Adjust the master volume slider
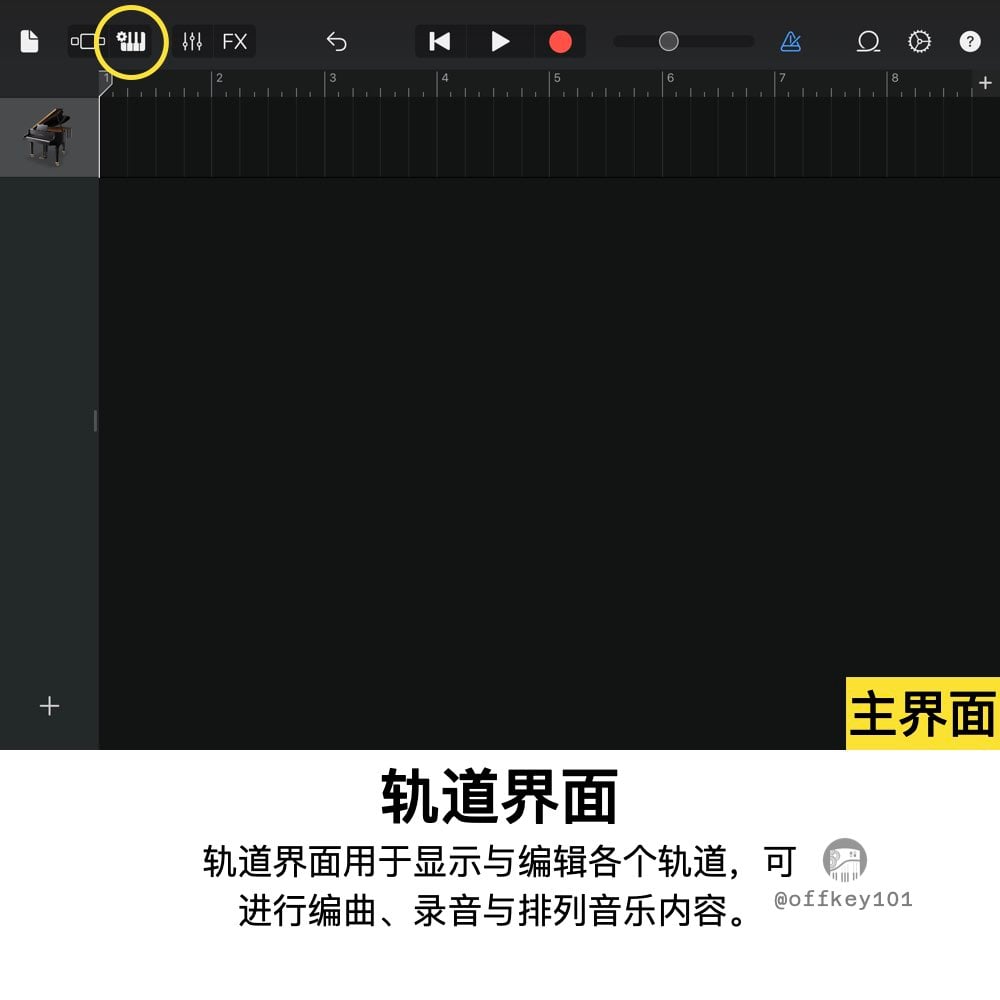1000x1000 pixels. 668,41
